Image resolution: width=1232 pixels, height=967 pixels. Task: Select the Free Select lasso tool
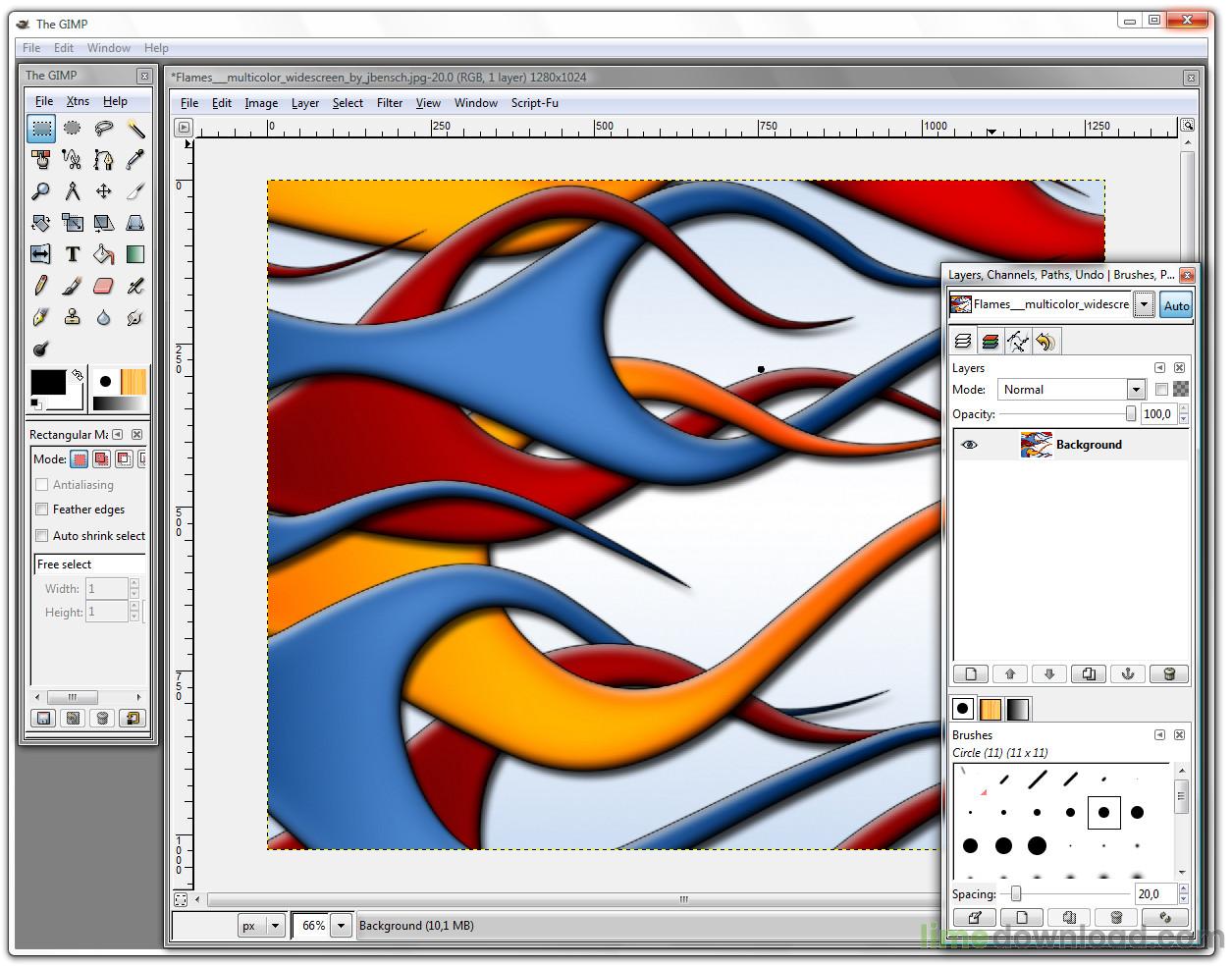(103, 129)
